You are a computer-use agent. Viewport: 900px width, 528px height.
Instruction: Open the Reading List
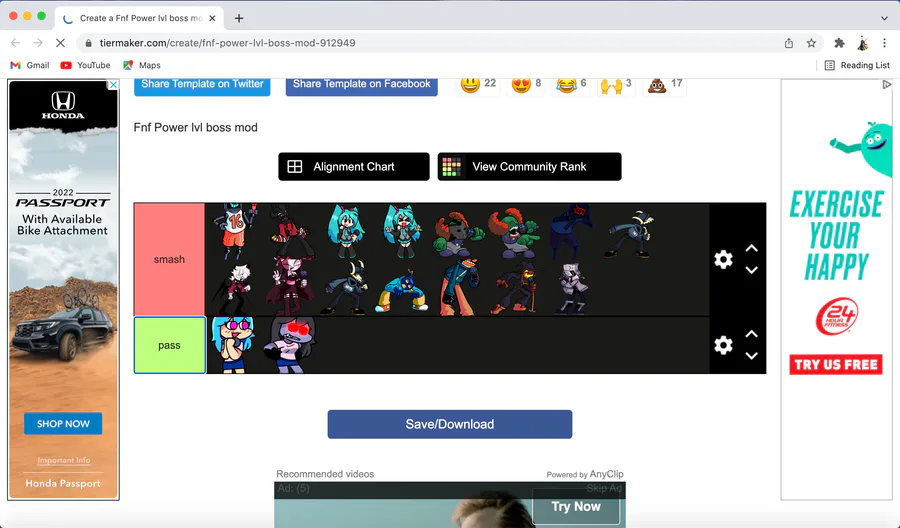858,65
